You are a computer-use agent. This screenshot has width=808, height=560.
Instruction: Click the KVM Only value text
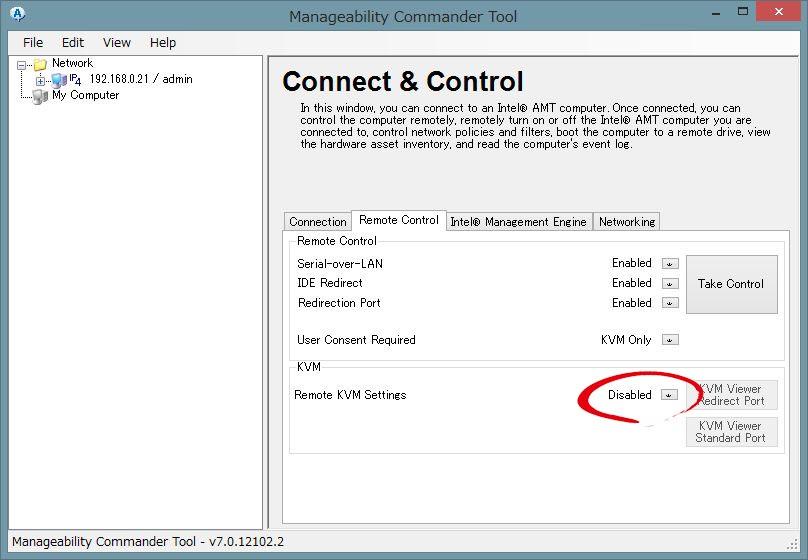tap(626, 340)
